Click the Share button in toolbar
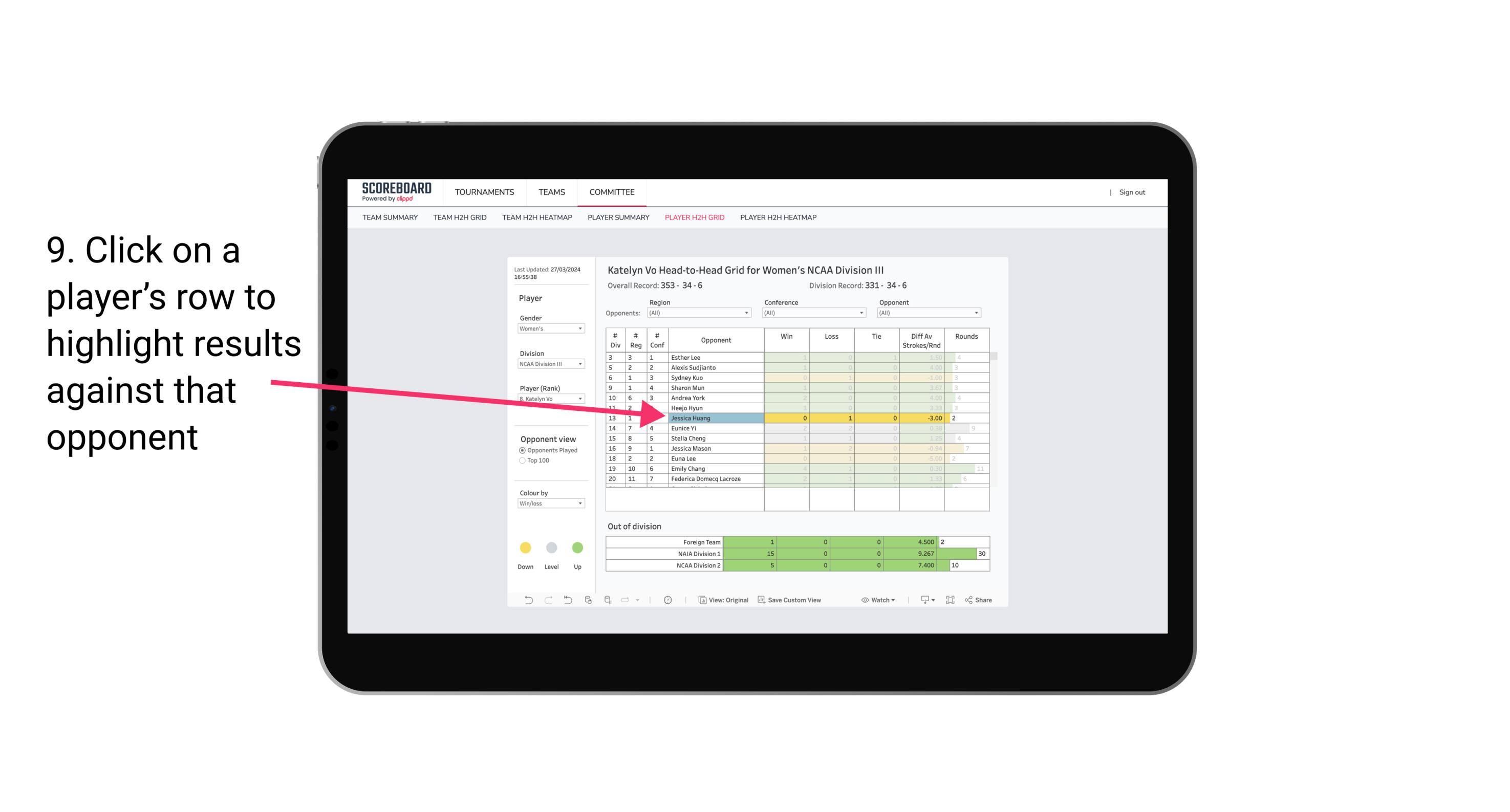1510x812 pixels. [x=983, y=601]
